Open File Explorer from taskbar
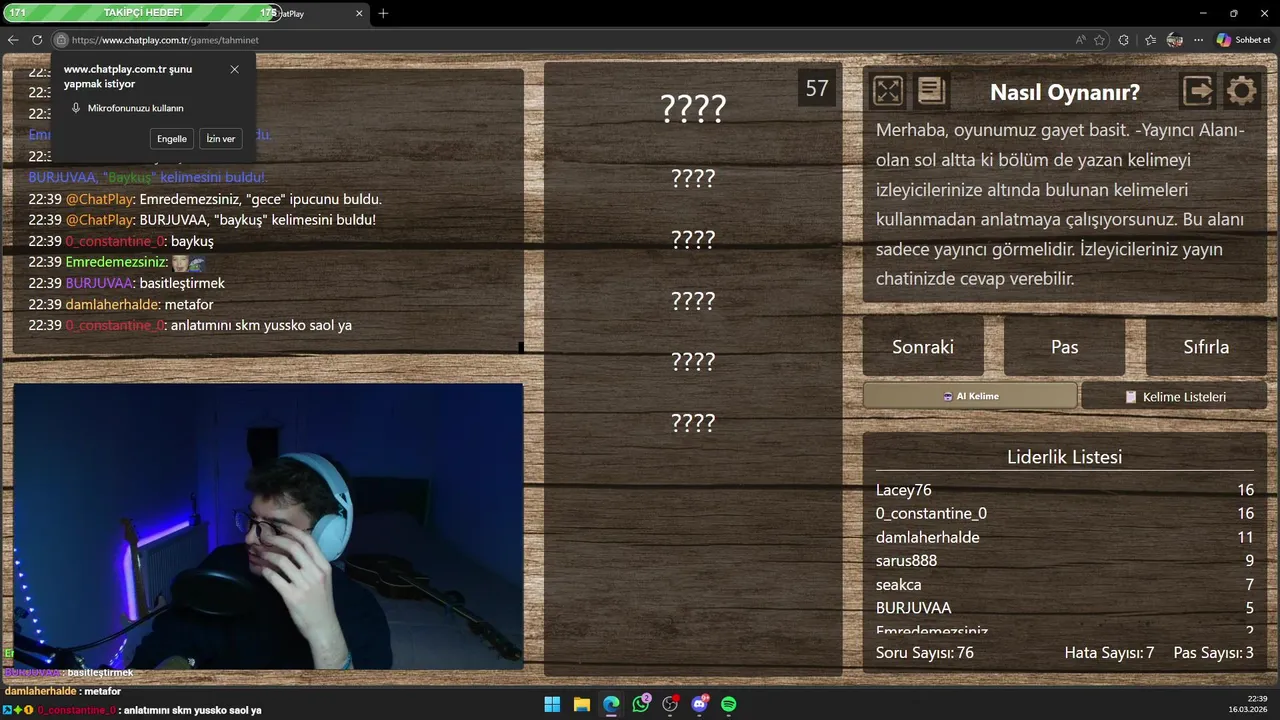This screenshot has height=720, width=1280. (582, 704)
